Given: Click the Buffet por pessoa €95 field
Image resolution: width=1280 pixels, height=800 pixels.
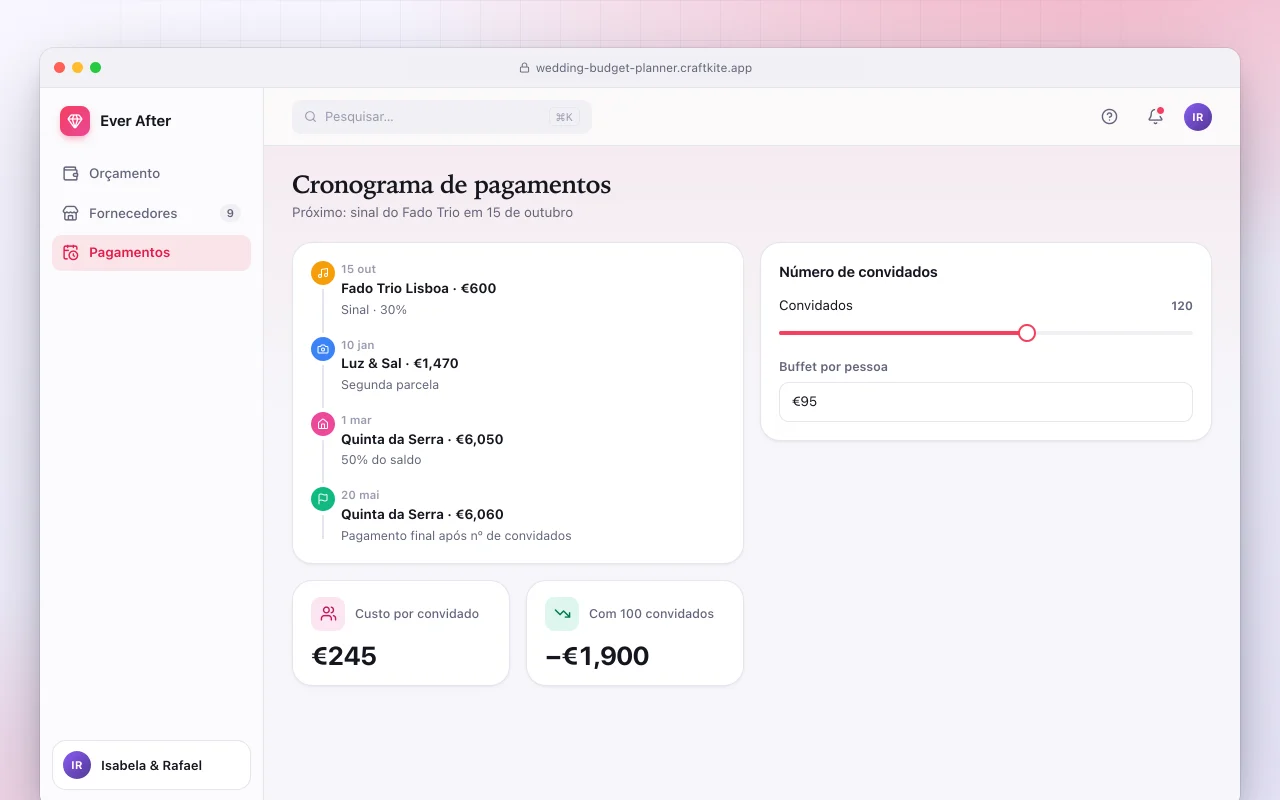Looking at the screenshot, I should coord(986,402).
